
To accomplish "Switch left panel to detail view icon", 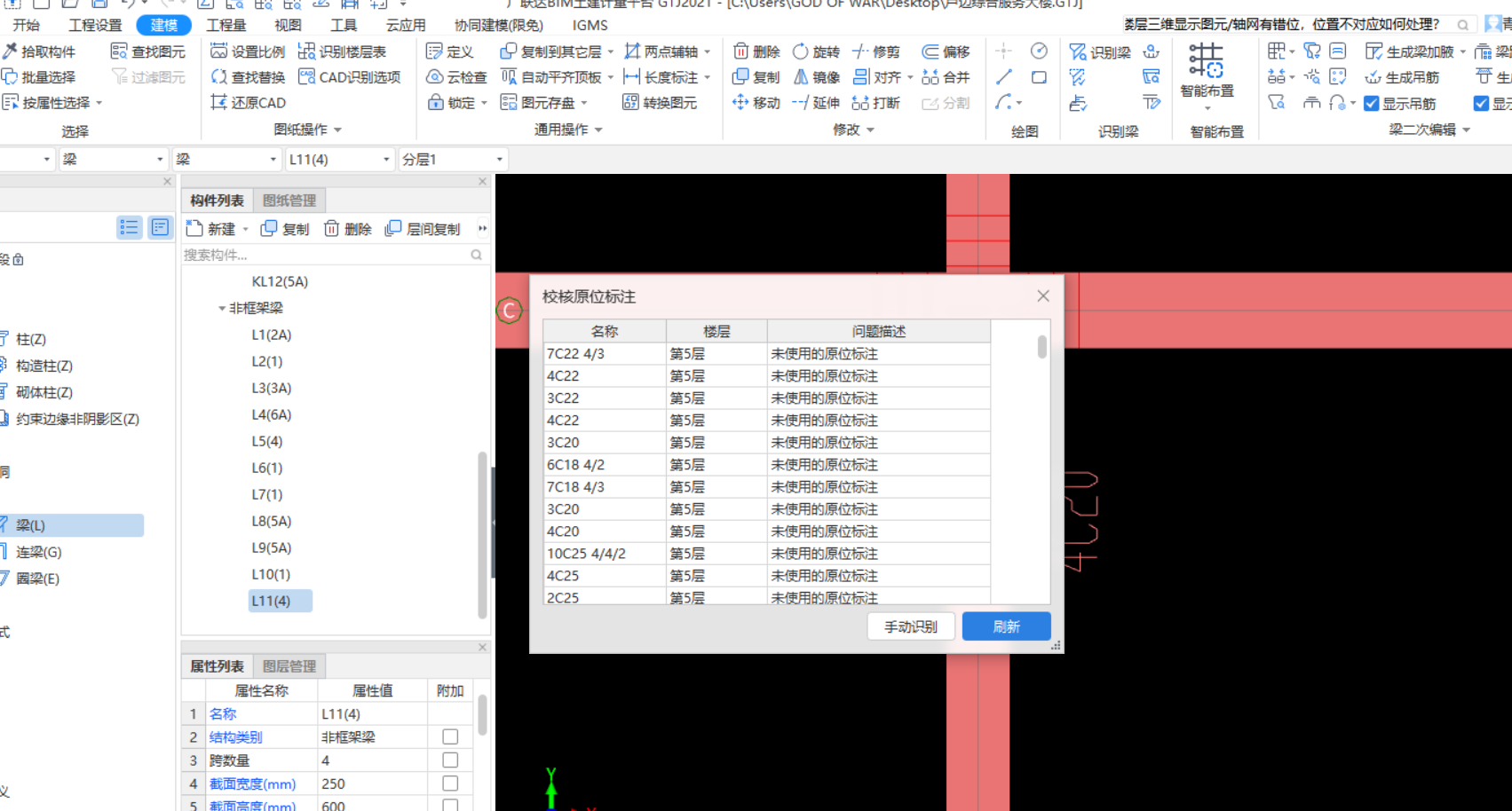I will point(160,227).
